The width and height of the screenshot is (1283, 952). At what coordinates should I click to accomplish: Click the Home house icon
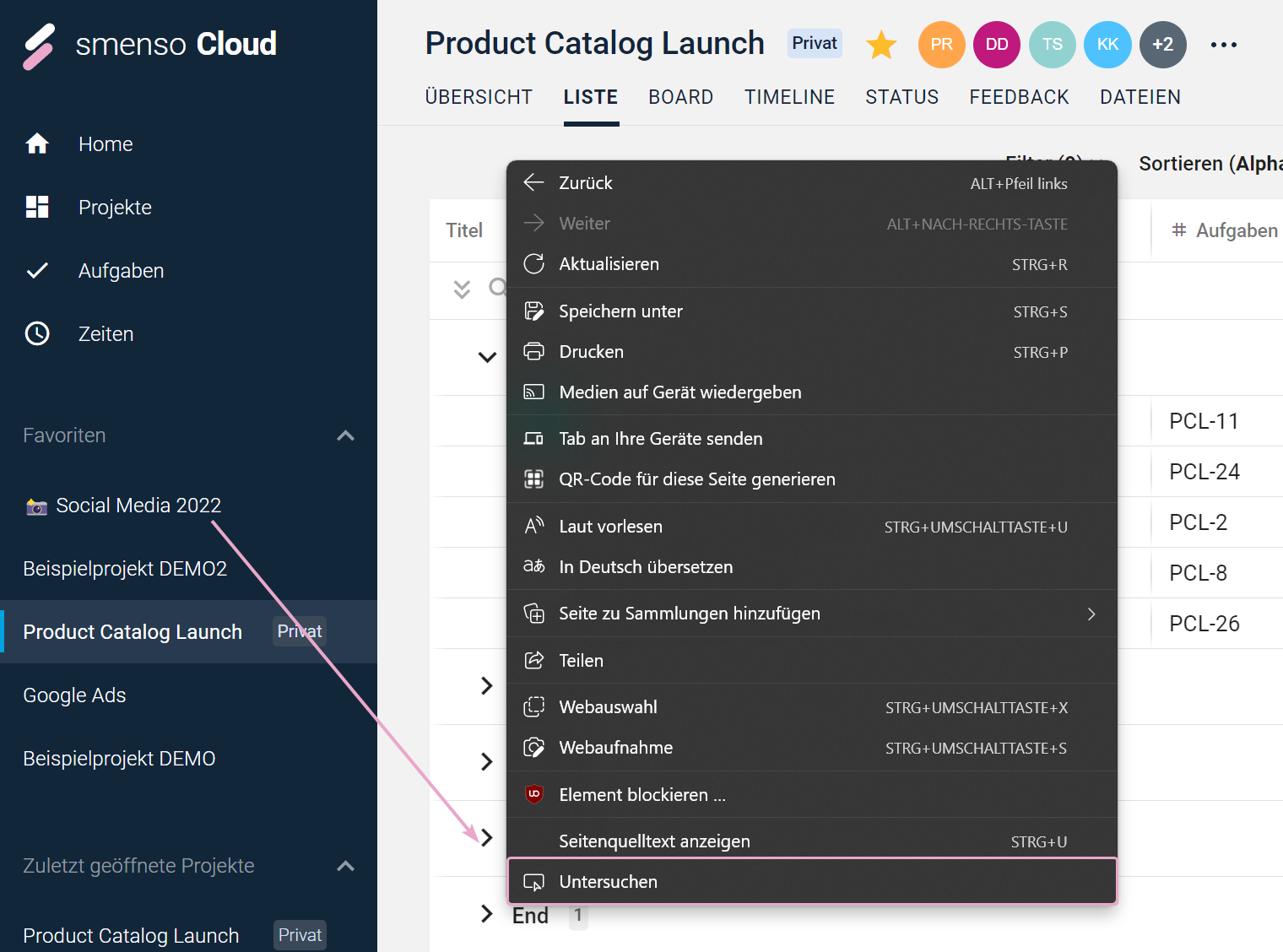point(37,143)
